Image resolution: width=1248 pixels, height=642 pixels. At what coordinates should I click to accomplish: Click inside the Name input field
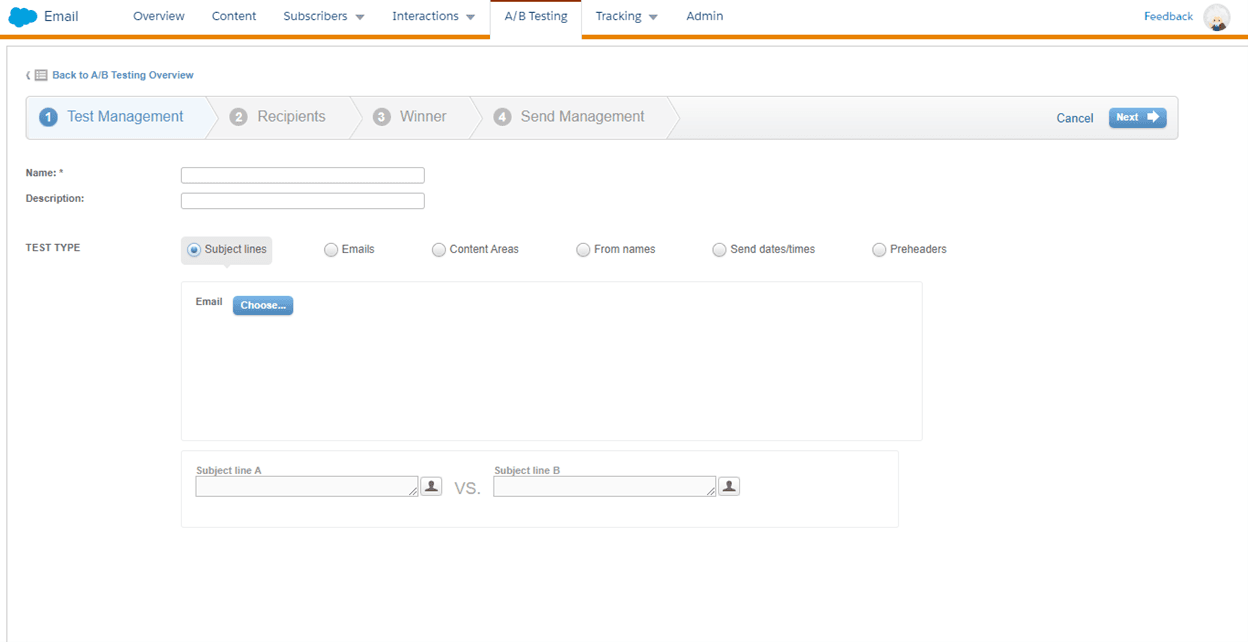[302, 174]
